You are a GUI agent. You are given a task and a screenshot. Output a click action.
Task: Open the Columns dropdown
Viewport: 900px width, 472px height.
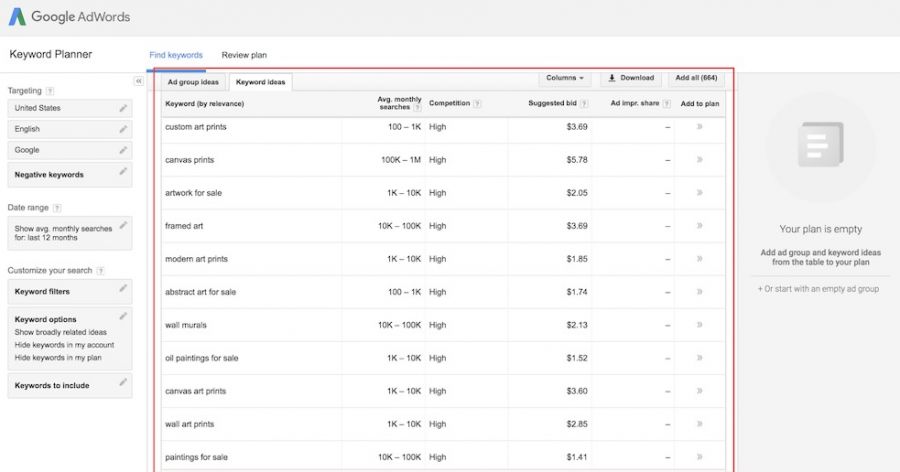point(565,78)
